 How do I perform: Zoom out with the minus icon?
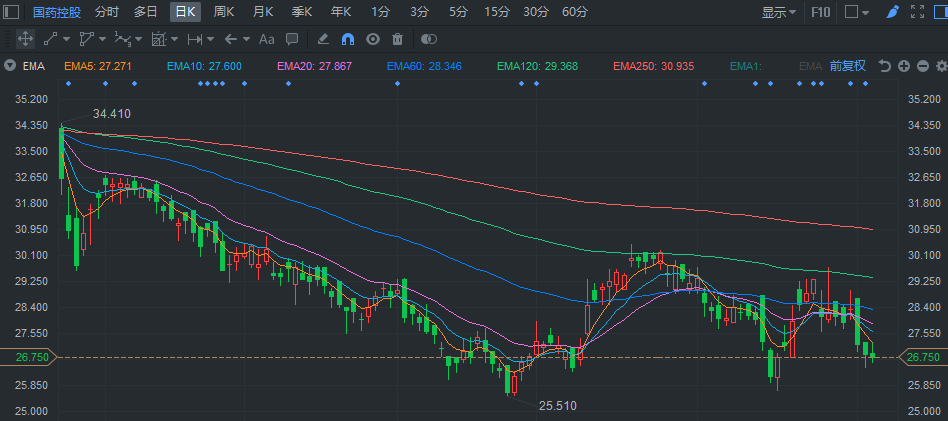pos(923,67)
